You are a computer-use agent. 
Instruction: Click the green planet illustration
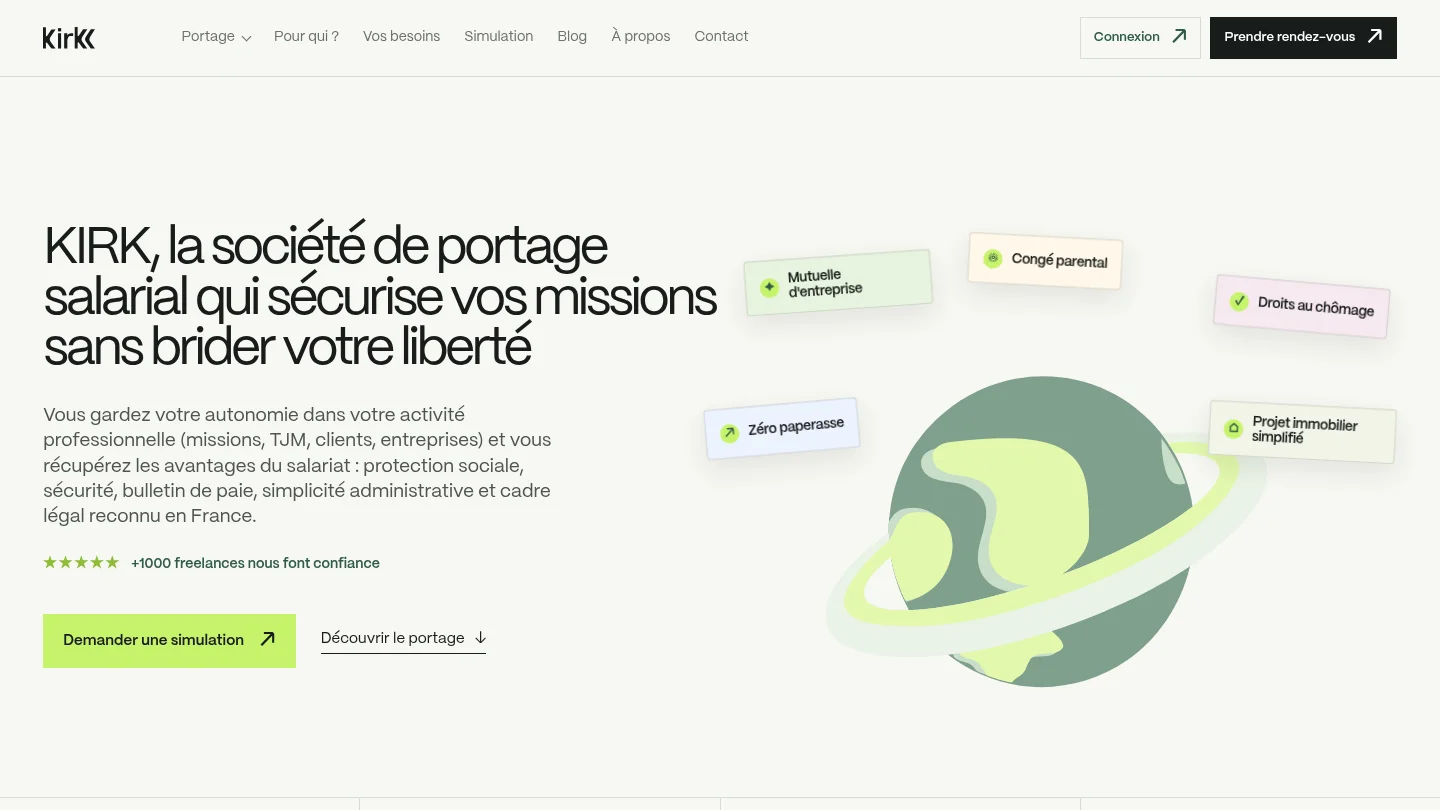point(1041,532)
